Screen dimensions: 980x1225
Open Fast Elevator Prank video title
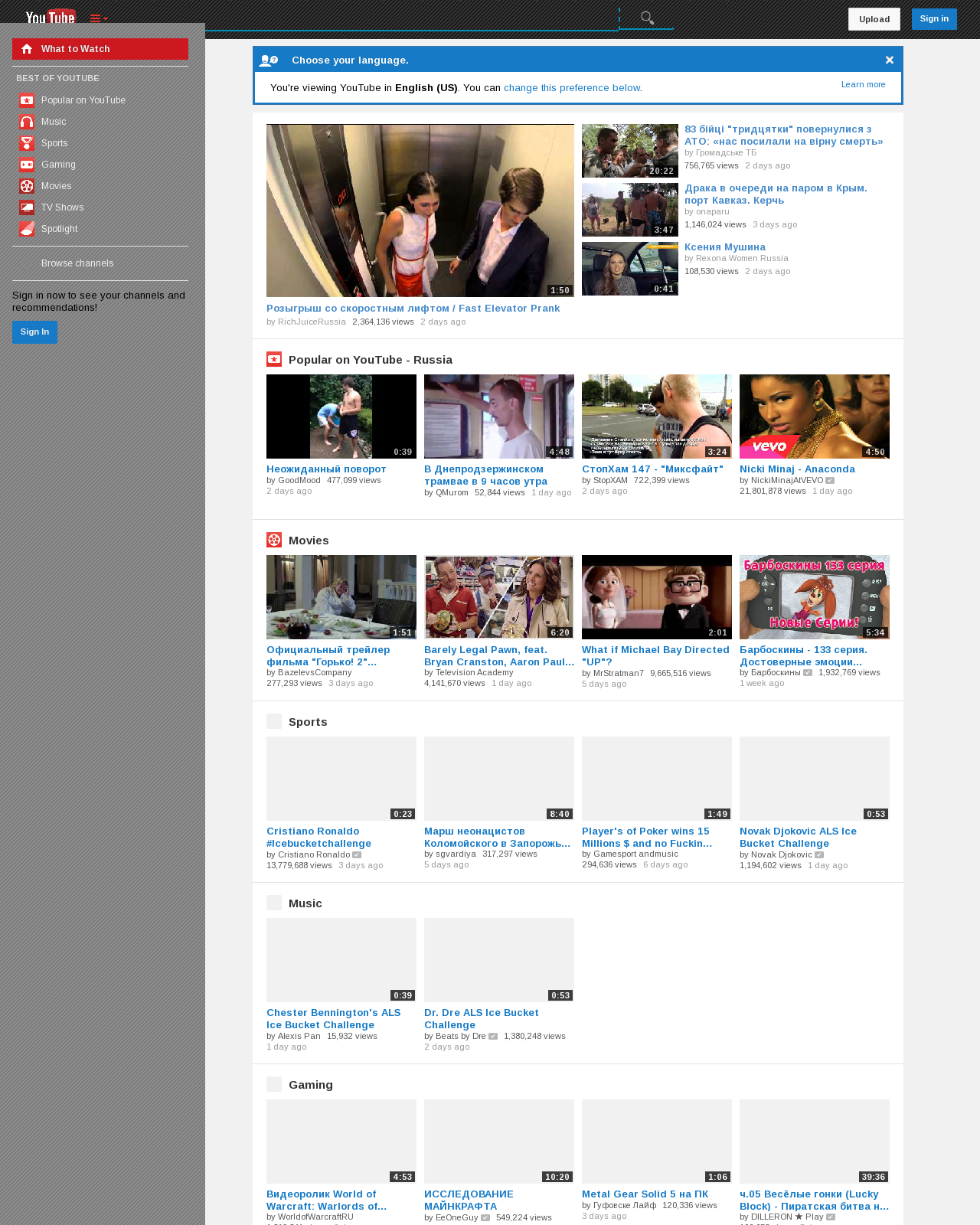click(413, 309)
